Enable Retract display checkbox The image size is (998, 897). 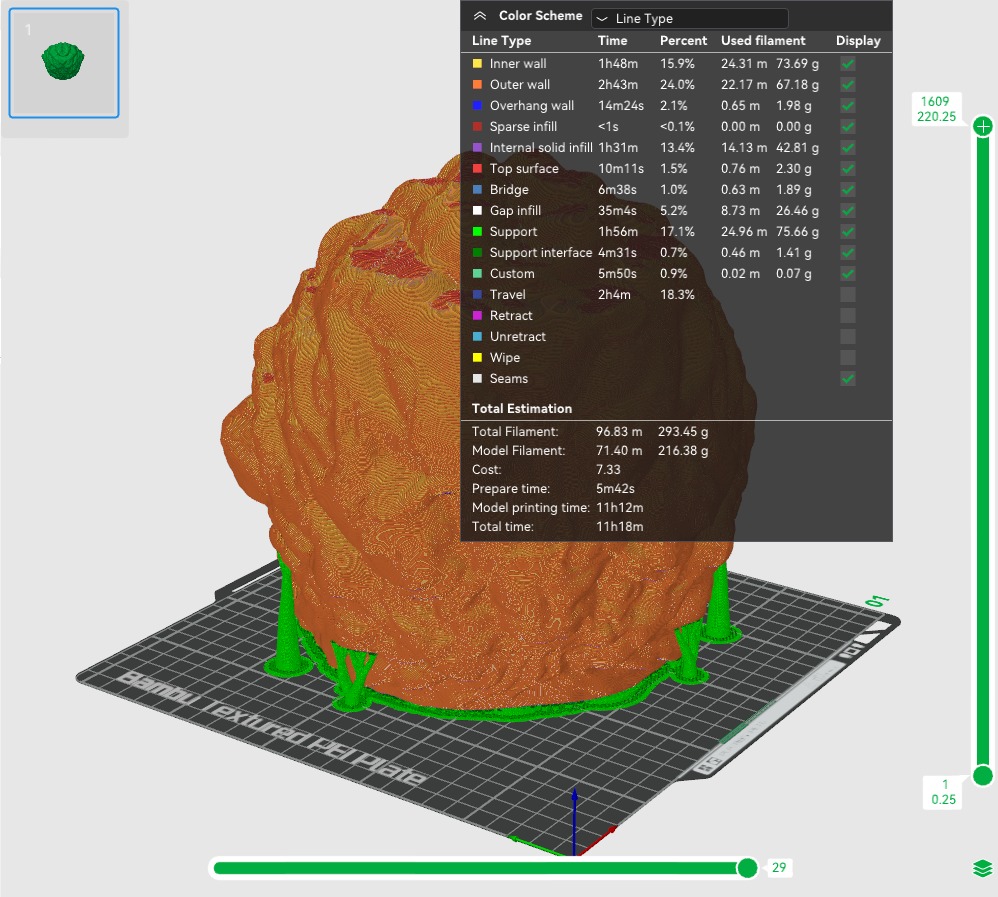847,316
